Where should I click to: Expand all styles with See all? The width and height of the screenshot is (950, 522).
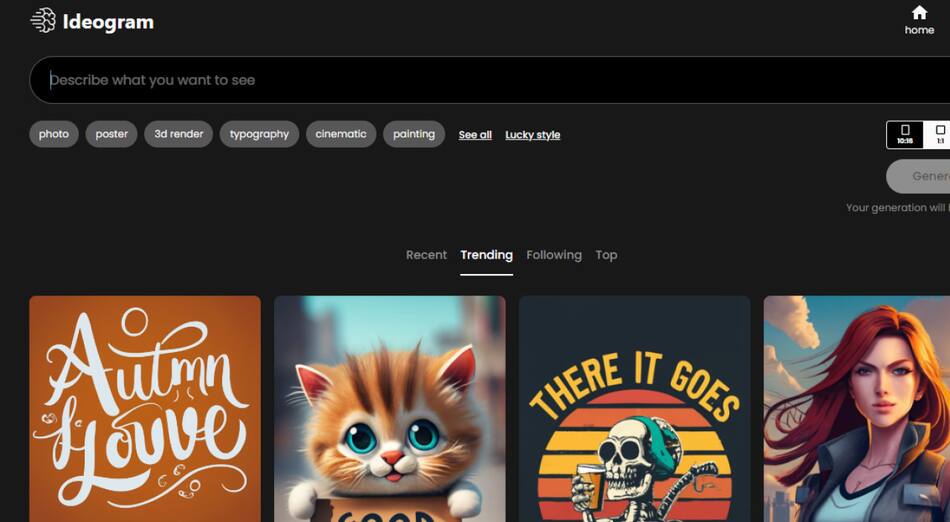tap(475, 135)
